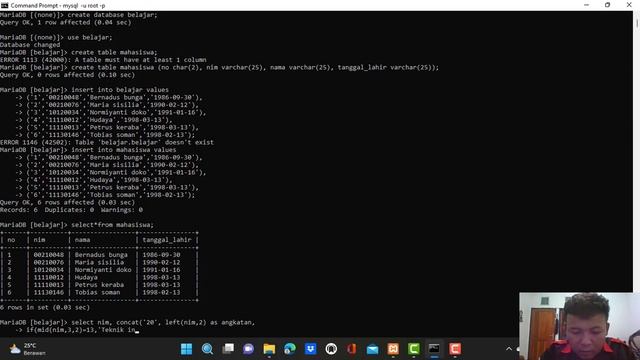Click '6 rows in set (0.03 sec)' line
The image size is (640, 360).
(45, 307)
